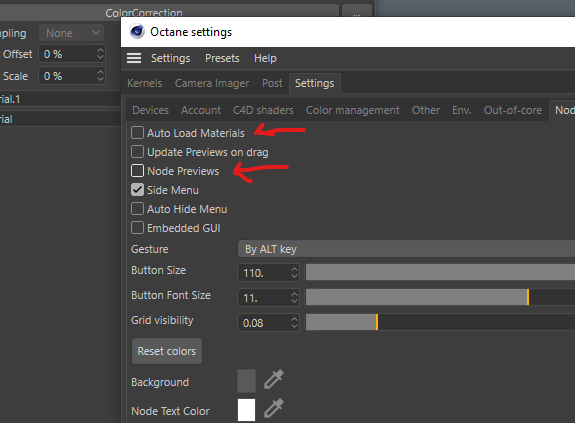The height and width of the screenshot is (423, 575).
Task: Click the Scale stepper arrows
Action: pos(100,76)
